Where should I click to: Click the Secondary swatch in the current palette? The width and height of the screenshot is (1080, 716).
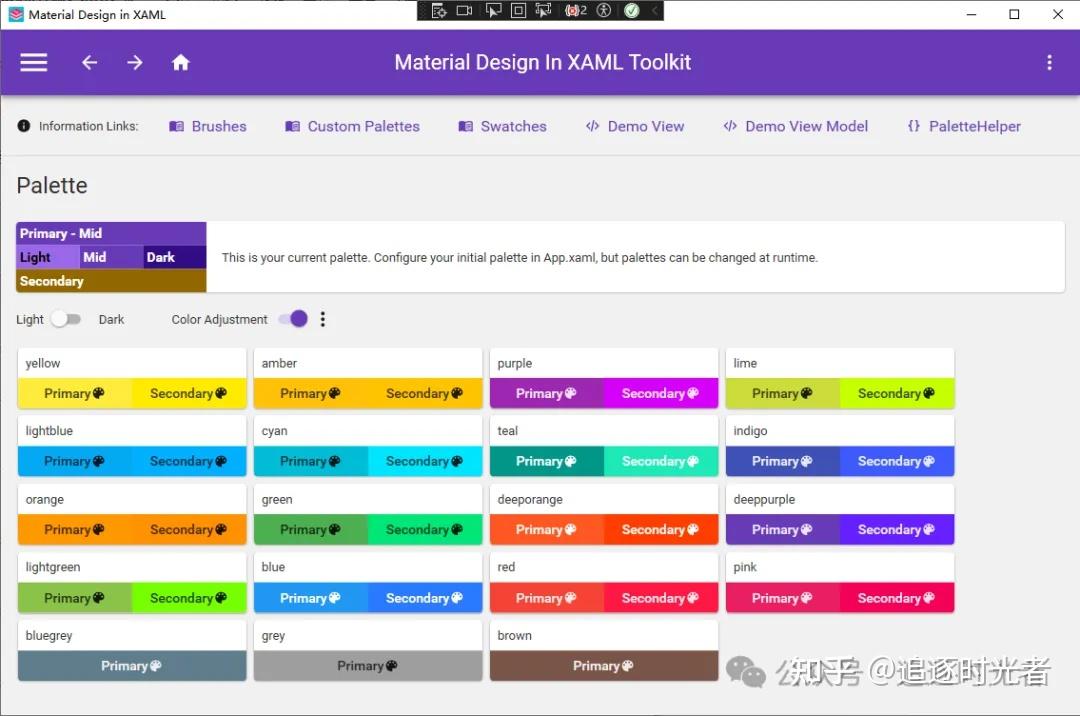point(110,281)
